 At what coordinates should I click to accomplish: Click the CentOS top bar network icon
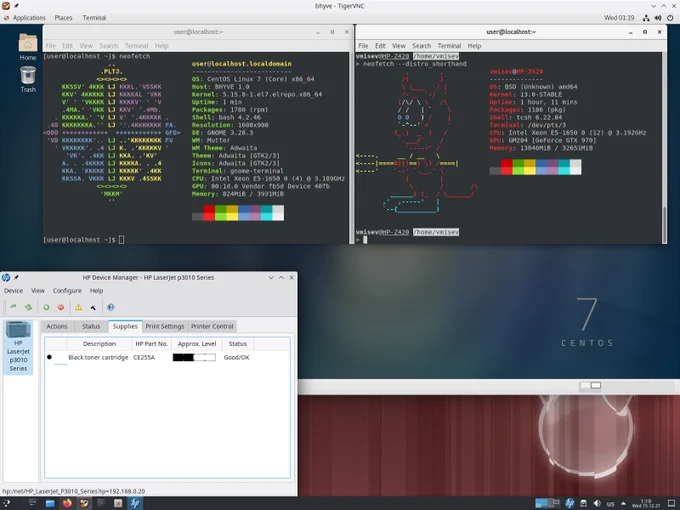pos(646,18)
